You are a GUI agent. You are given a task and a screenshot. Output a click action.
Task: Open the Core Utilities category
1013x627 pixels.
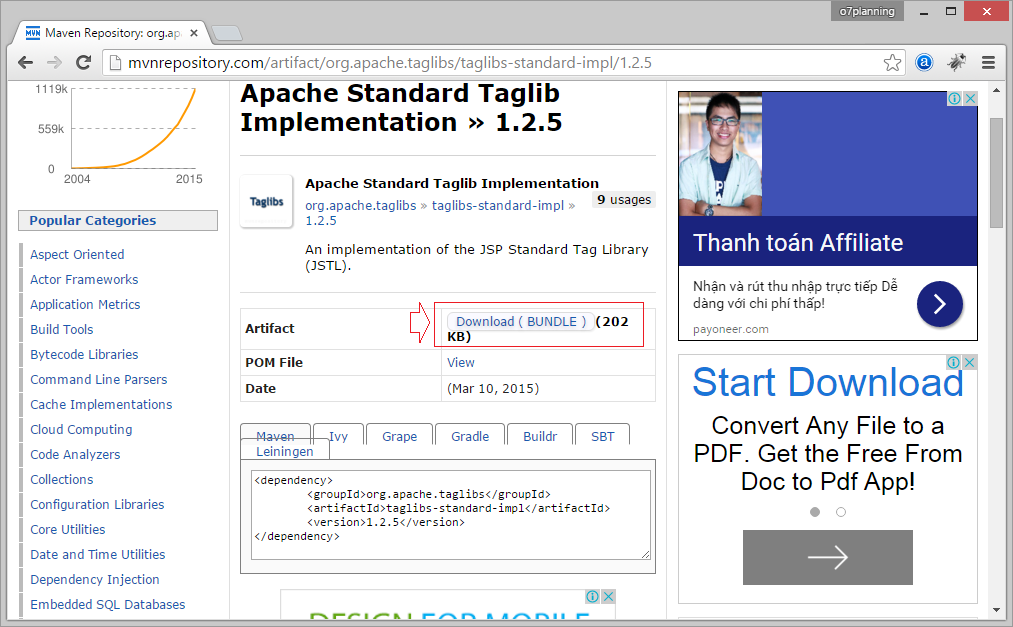(x=67, y=529)
